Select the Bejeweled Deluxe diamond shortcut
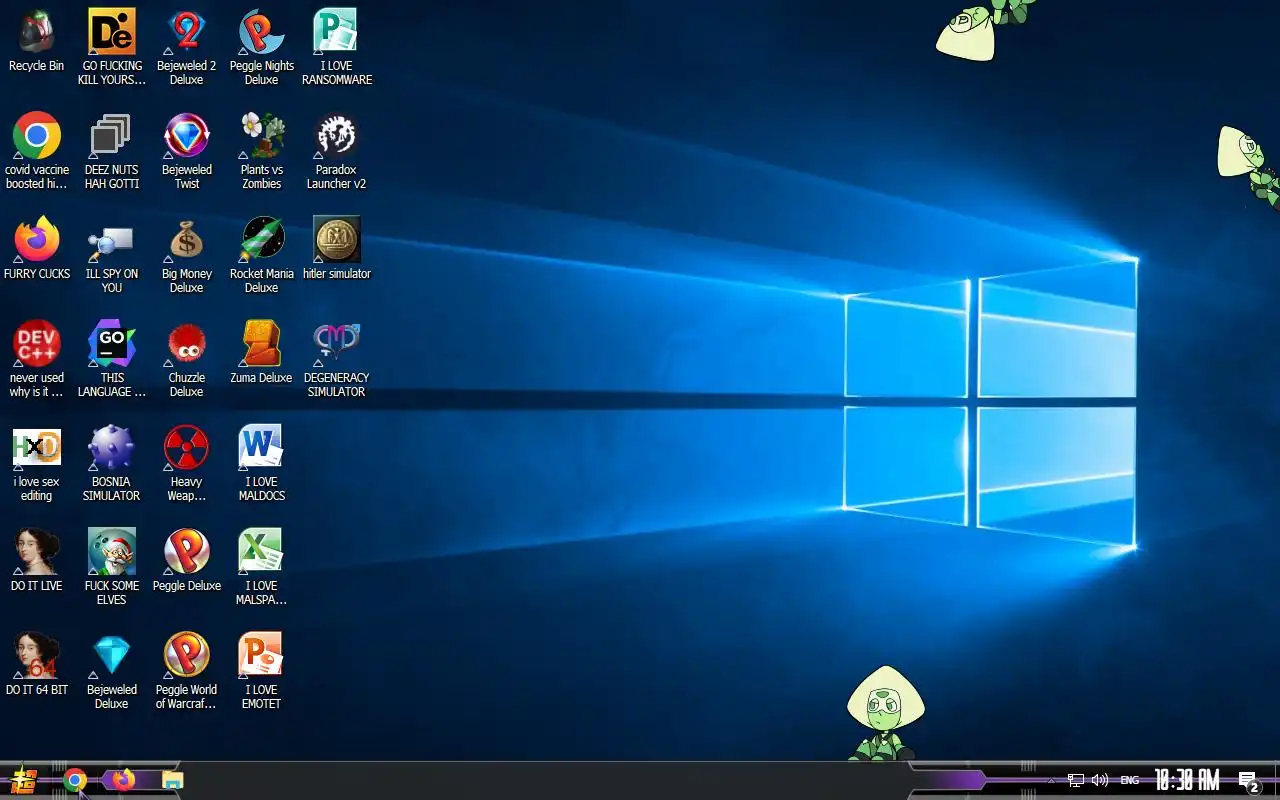 112,671
